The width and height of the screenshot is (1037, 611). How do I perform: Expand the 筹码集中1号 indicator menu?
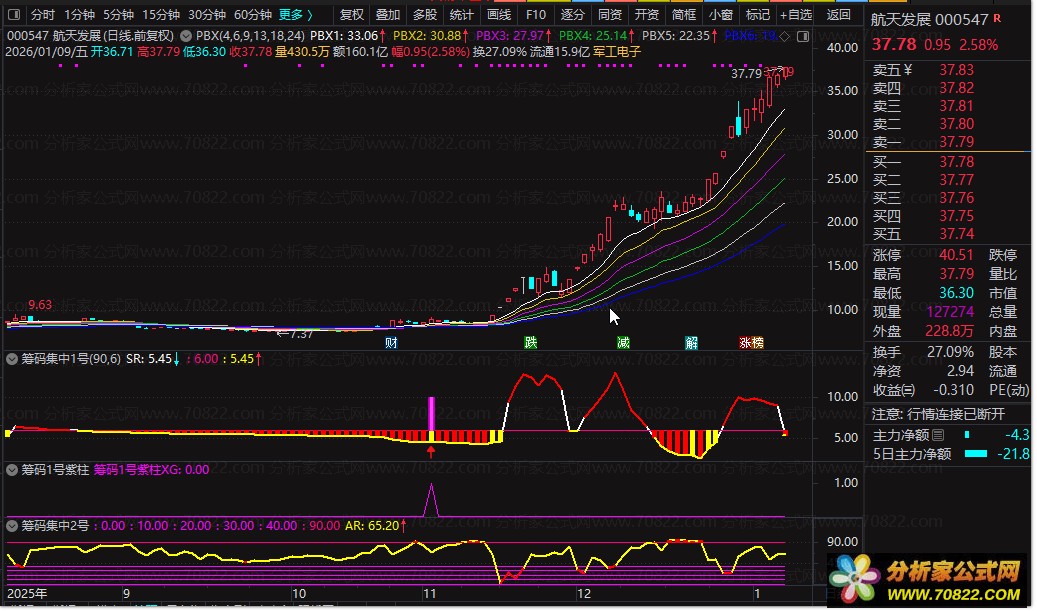coord(13,358)
